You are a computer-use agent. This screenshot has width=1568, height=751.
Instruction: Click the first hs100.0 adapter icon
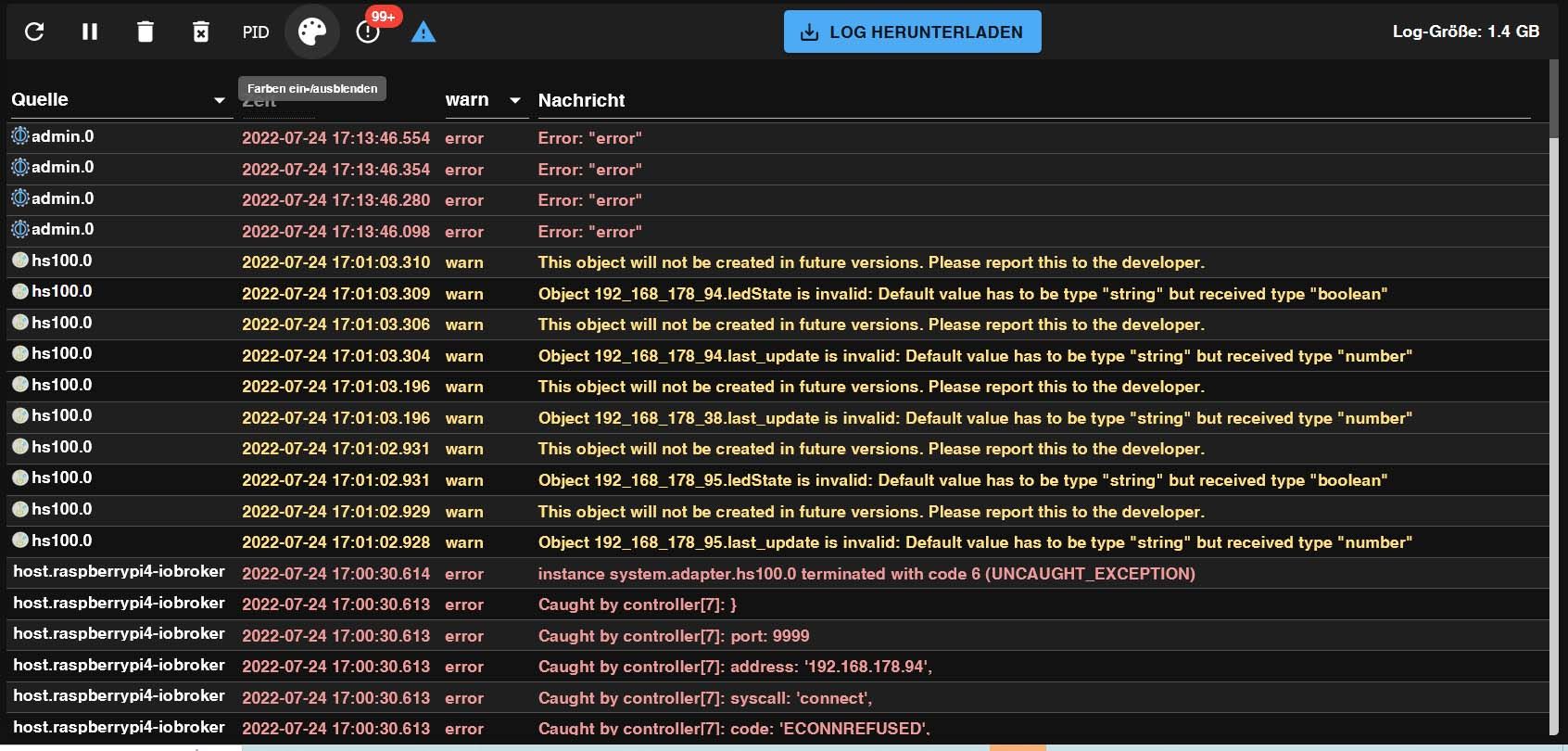tap(20, 261)
